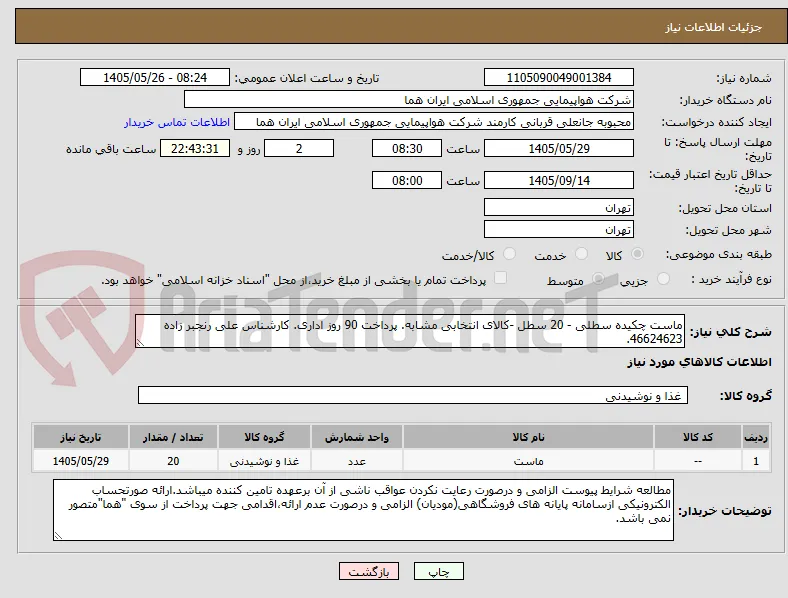Click the طبقه بندی موضوعی label
This screenshot has height=598, width=788.
719,254
